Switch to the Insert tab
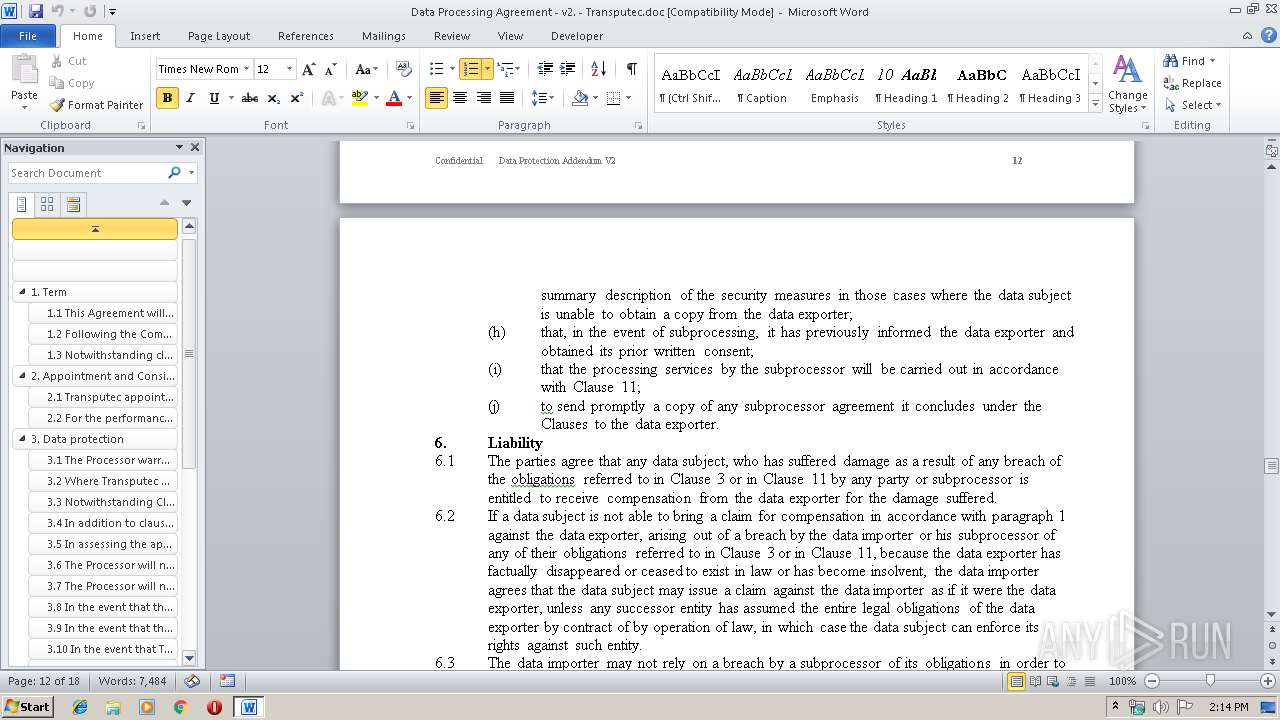Screen dimensions: 1280x720 point(145,36)
